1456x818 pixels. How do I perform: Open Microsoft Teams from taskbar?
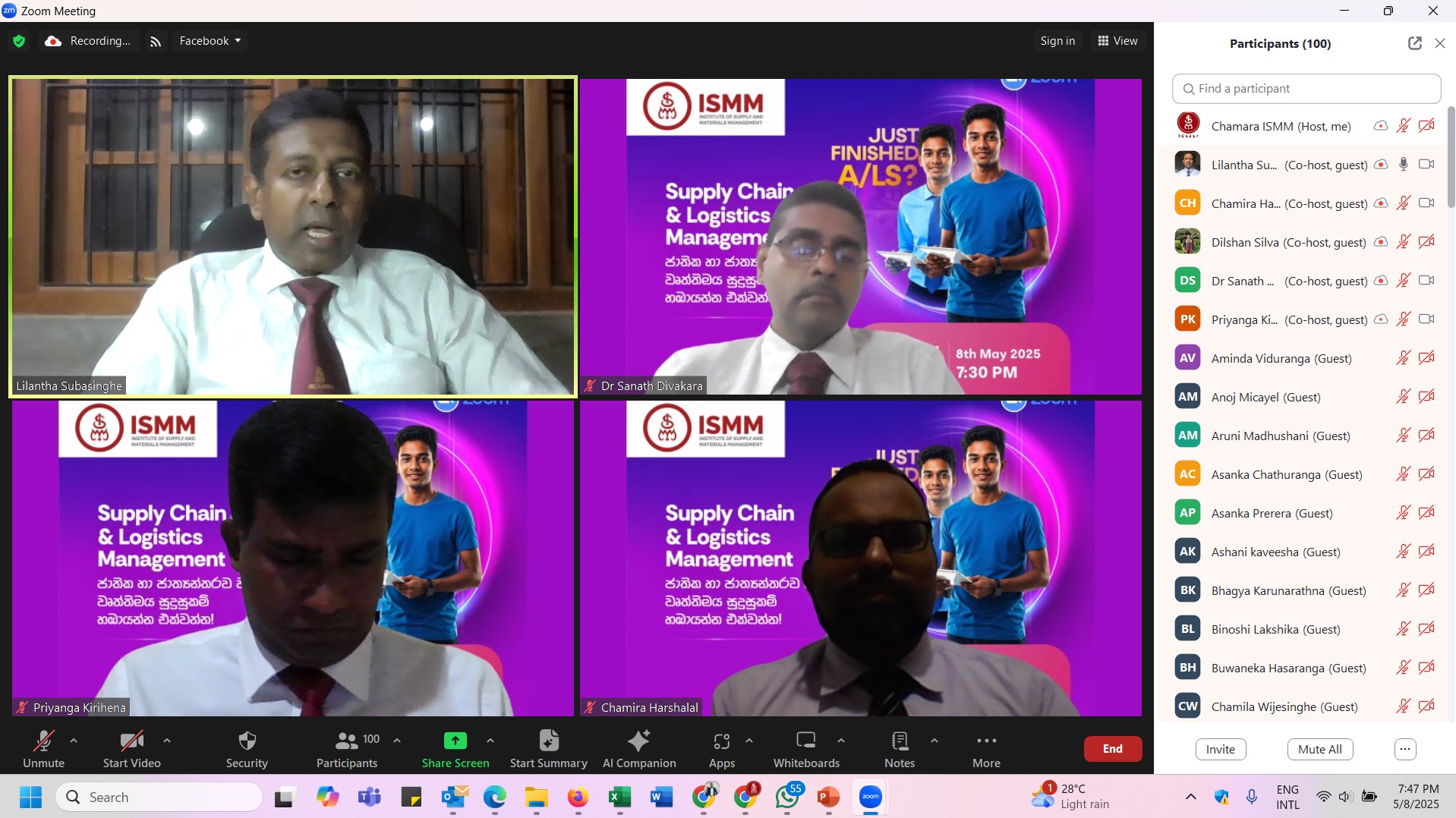tap(370, 798)
